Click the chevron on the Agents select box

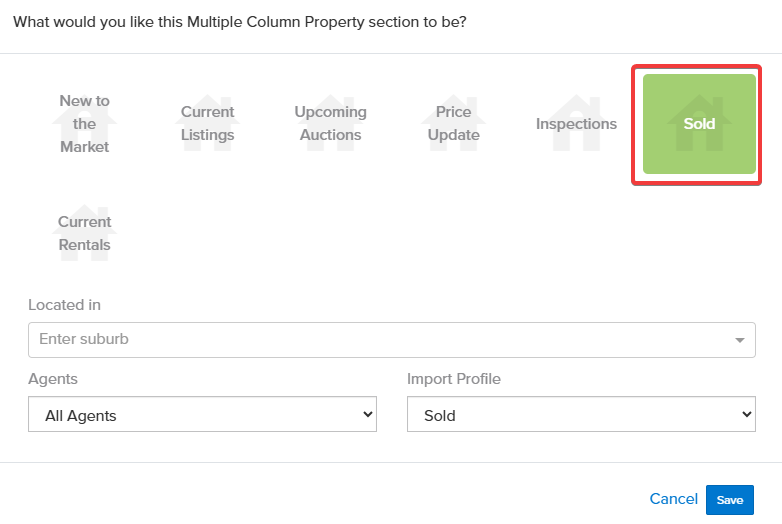(x=367, y=415)
